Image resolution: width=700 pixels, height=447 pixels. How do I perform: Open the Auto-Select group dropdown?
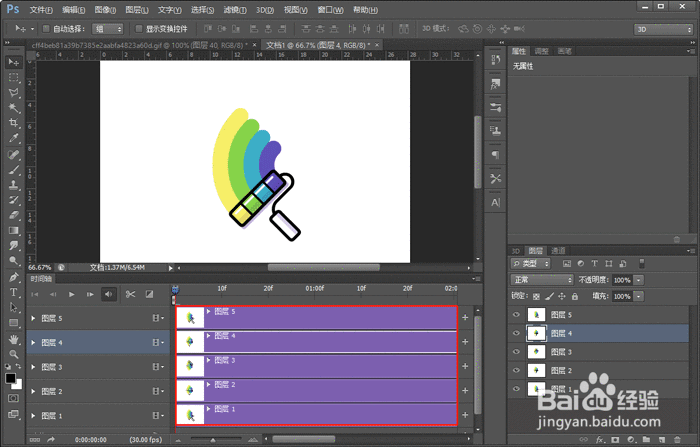(x=107, y=29)
